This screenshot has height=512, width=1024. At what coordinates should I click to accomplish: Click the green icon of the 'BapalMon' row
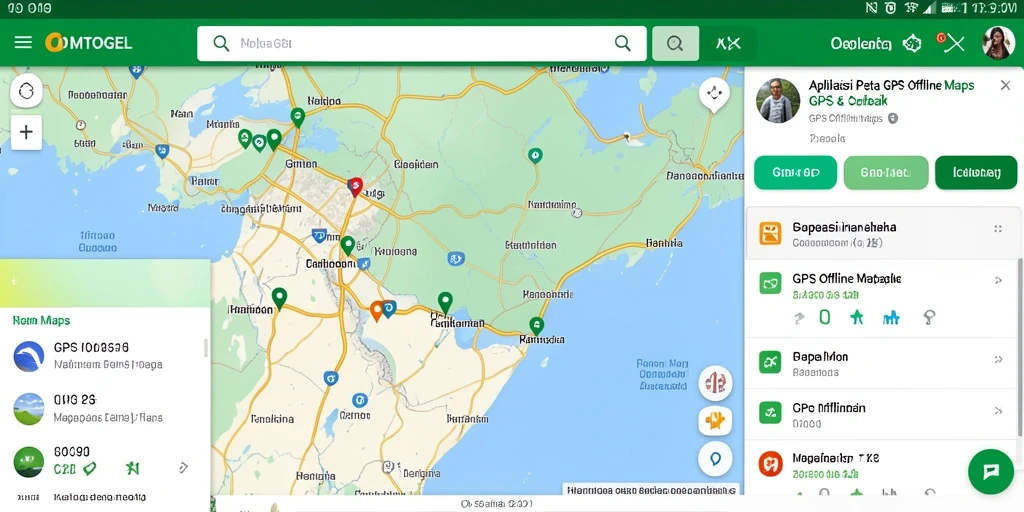pyautogui.click(x=770, y=361)
